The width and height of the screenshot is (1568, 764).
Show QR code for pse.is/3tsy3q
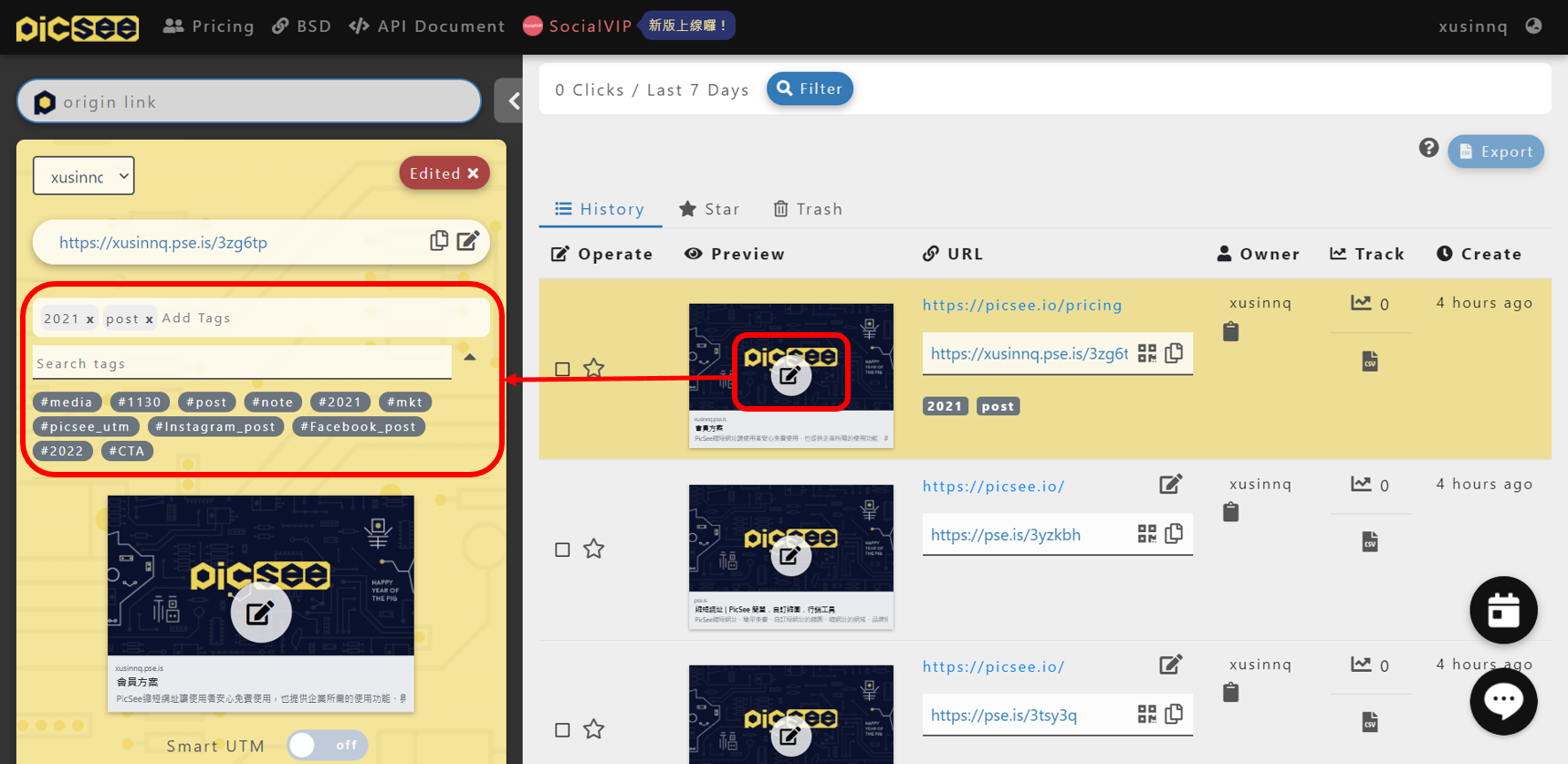(1147, 714)
